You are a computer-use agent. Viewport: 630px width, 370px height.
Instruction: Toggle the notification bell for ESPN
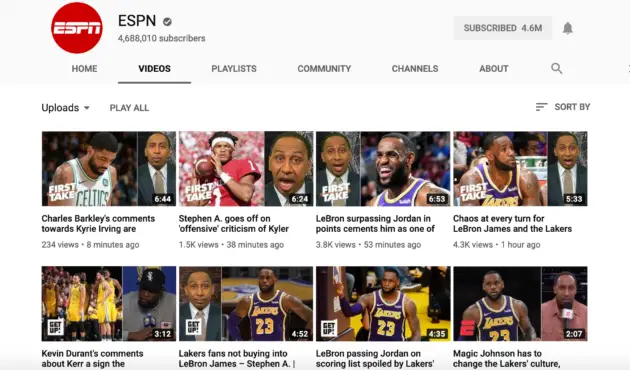[567, 28]
